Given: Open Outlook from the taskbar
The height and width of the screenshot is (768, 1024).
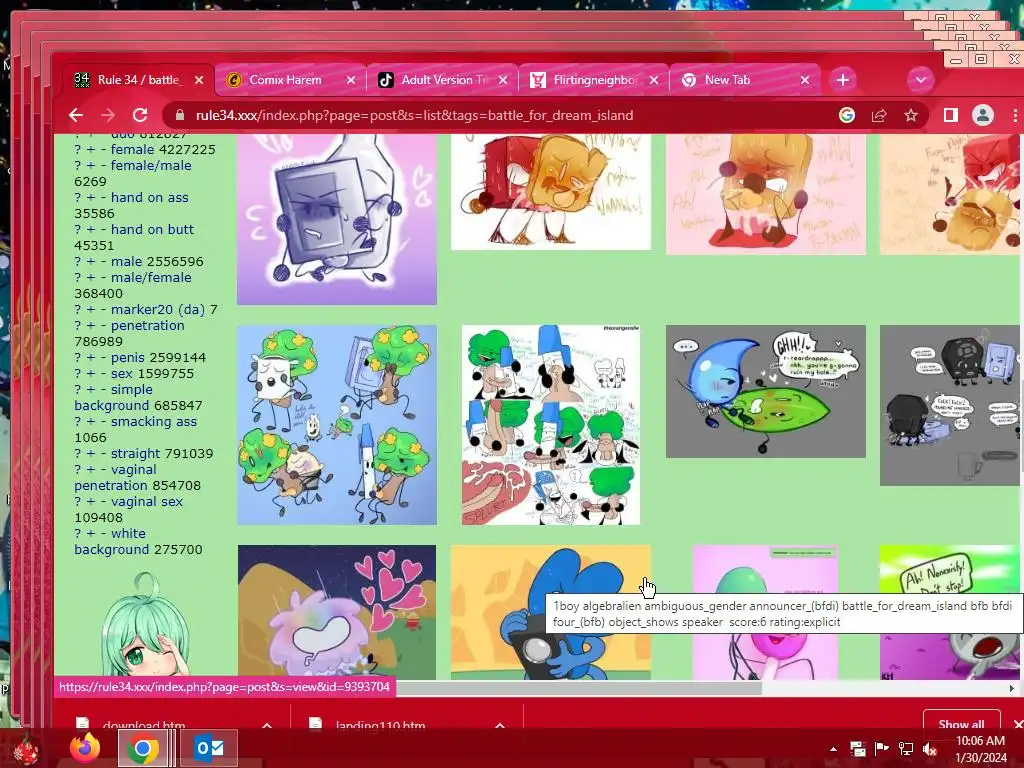Looking at the screenshot, I should (208, 748).
